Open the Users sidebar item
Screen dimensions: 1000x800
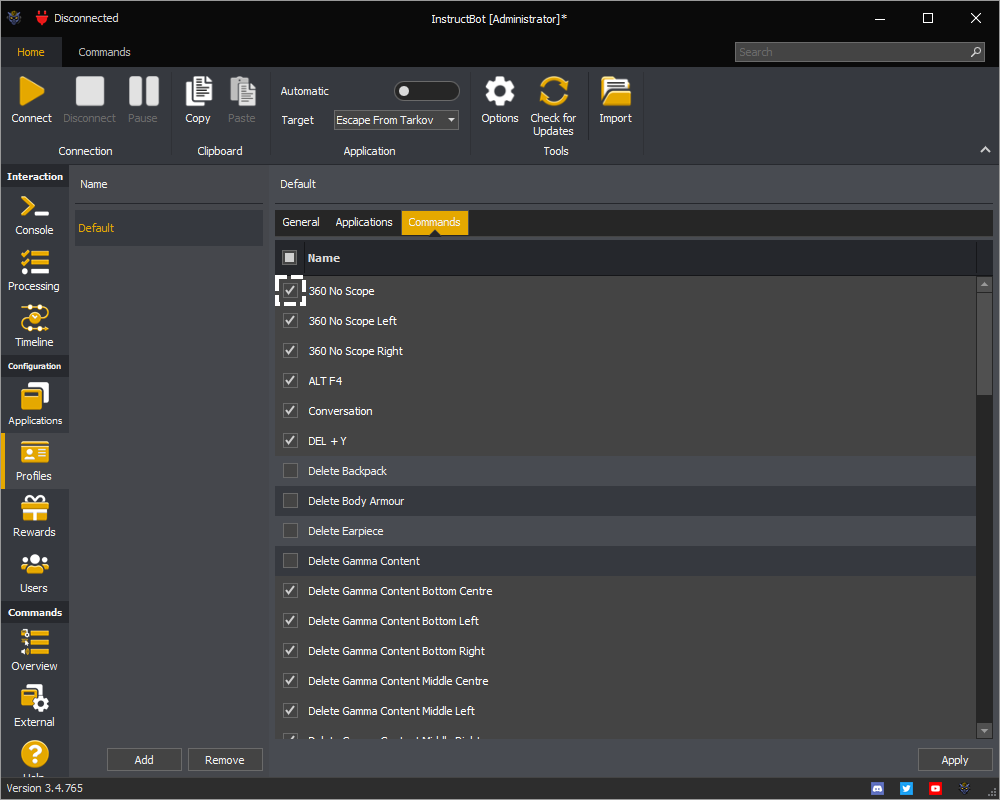coord(34,573)
